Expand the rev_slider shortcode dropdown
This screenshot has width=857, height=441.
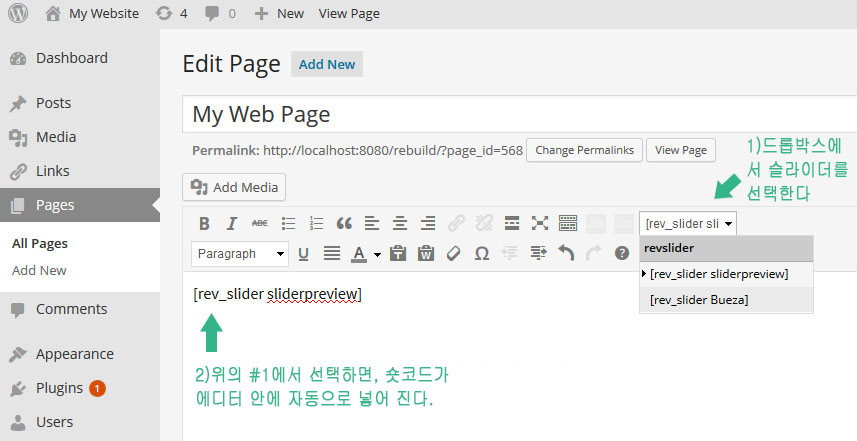(688, 223)
